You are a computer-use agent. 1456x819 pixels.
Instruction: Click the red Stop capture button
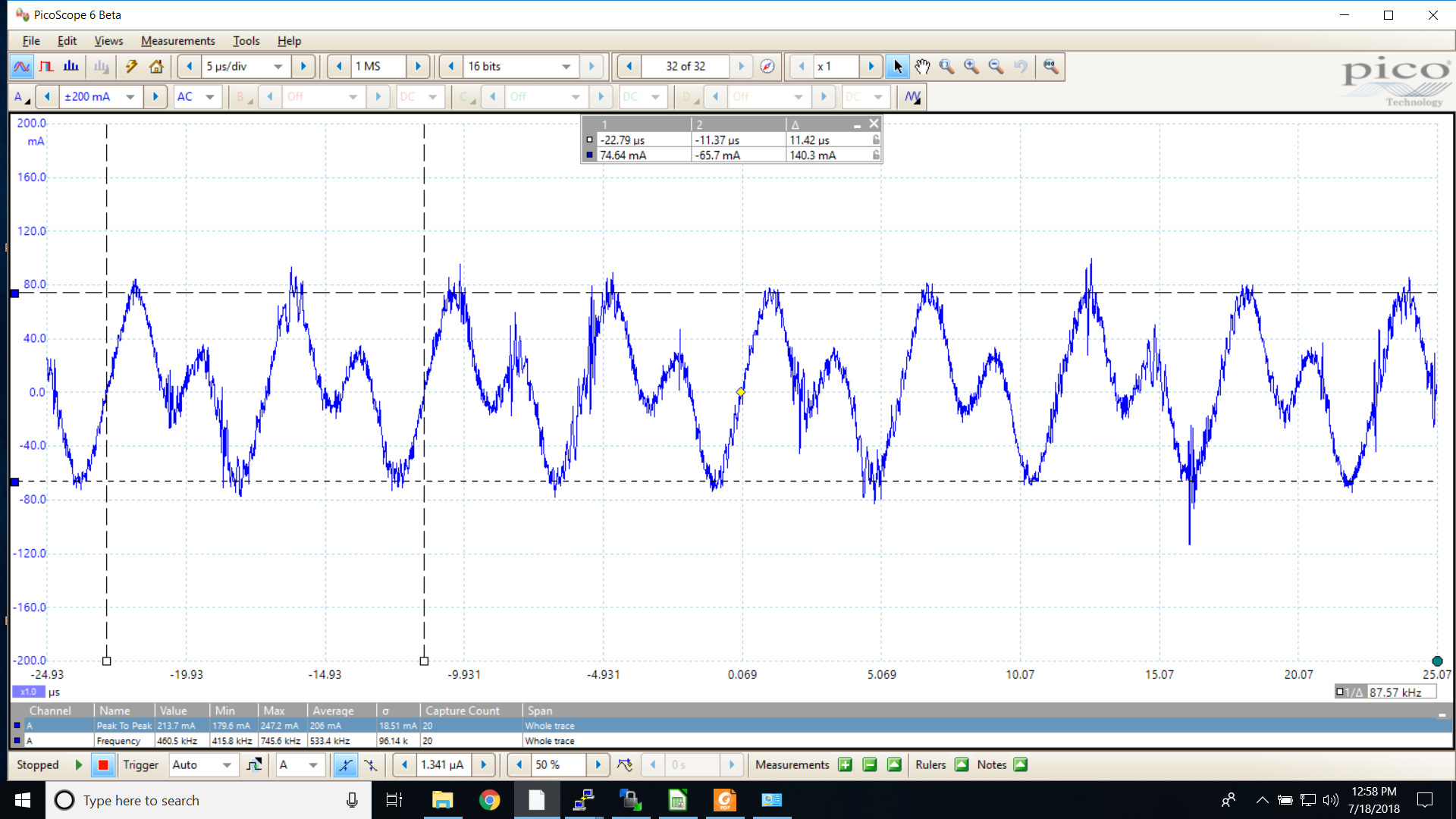click(x=103, y=765)
